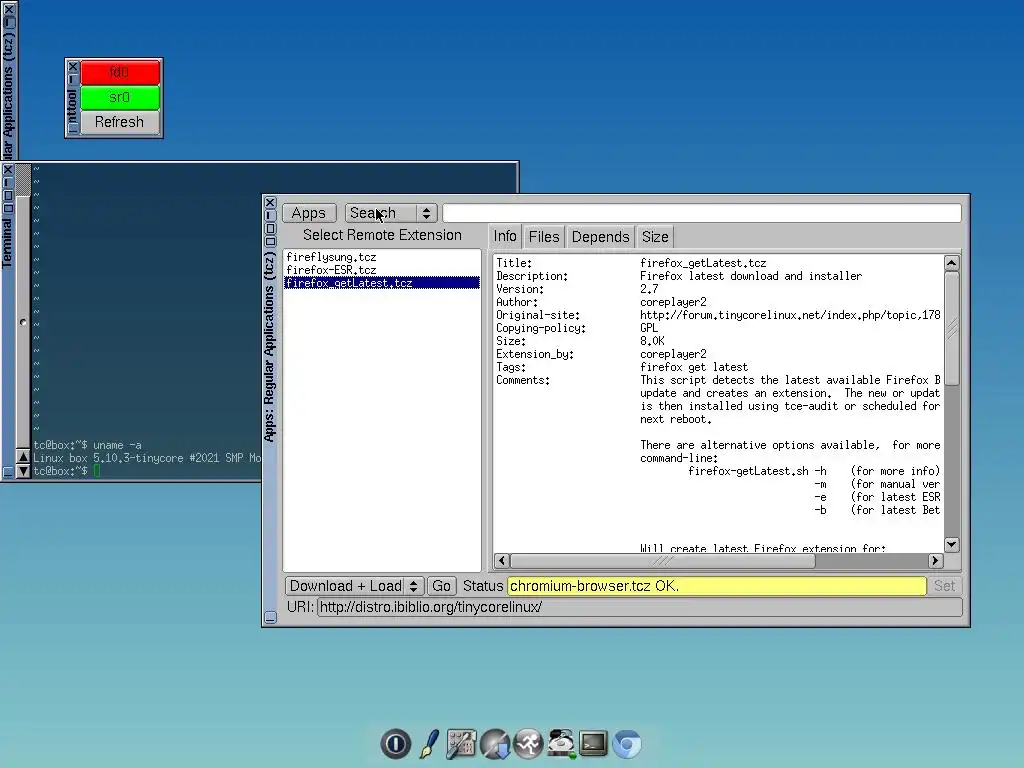Launch the Chromium browser icon in dock
Image resolution: width=1024 pixels, height=768 pixels.
pyautogui.click(x=627, y=744)
